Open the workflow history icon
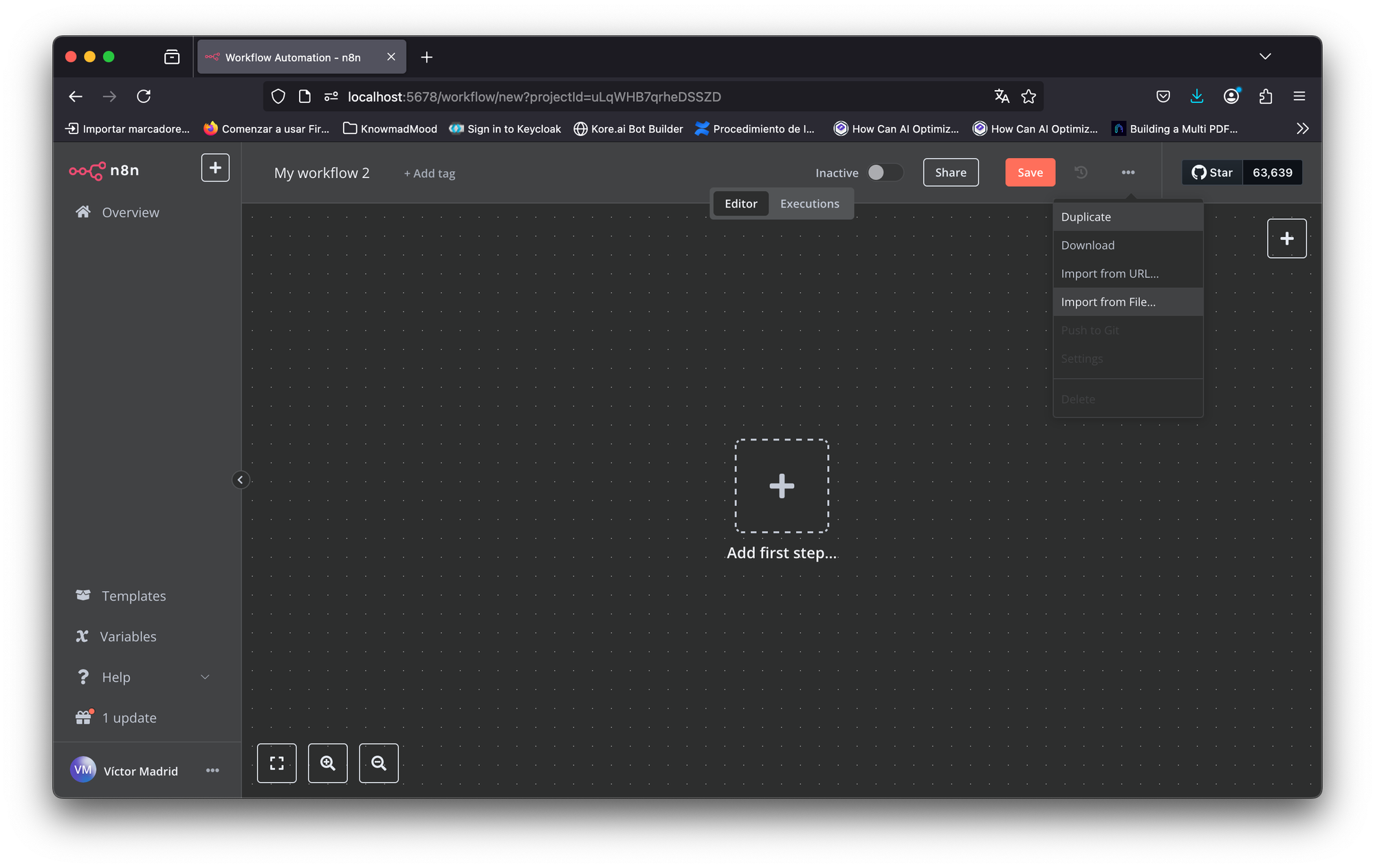The image size is (1375, 868). (1081, 173)
